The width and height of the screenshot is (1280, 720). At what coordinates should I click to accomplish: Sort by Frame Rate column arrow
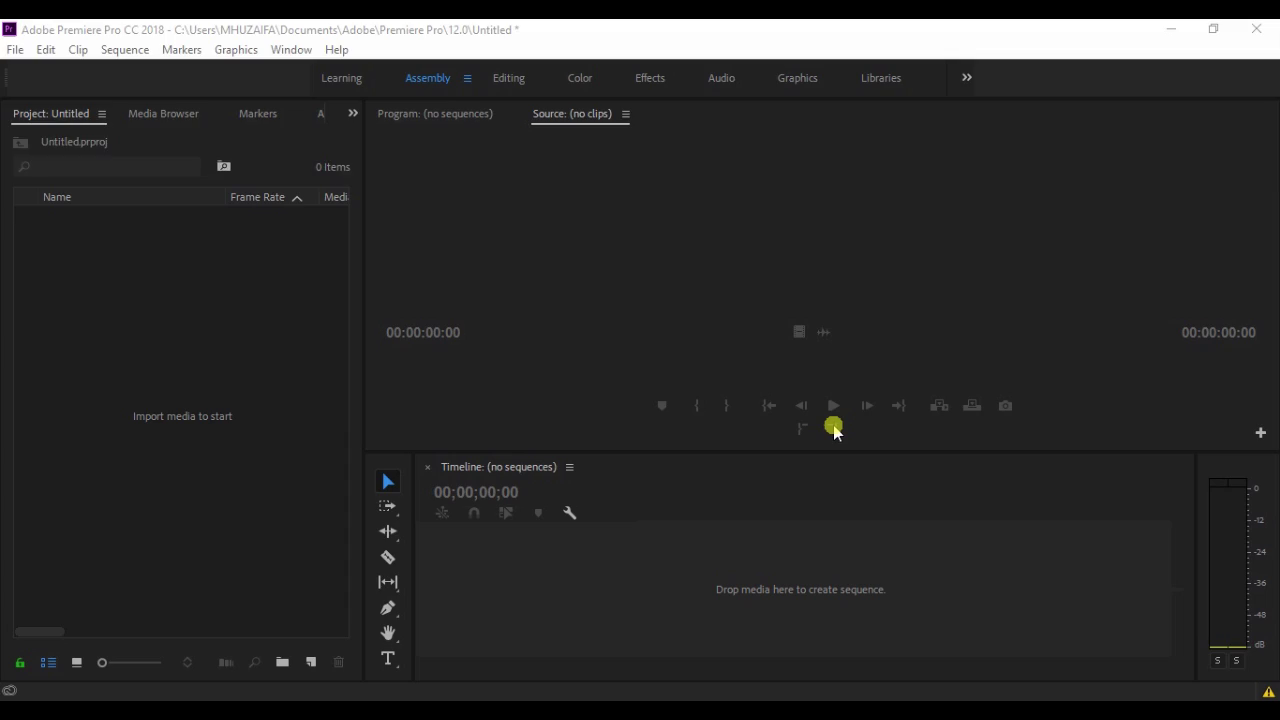pyautogui.click(x=297, y=198)
